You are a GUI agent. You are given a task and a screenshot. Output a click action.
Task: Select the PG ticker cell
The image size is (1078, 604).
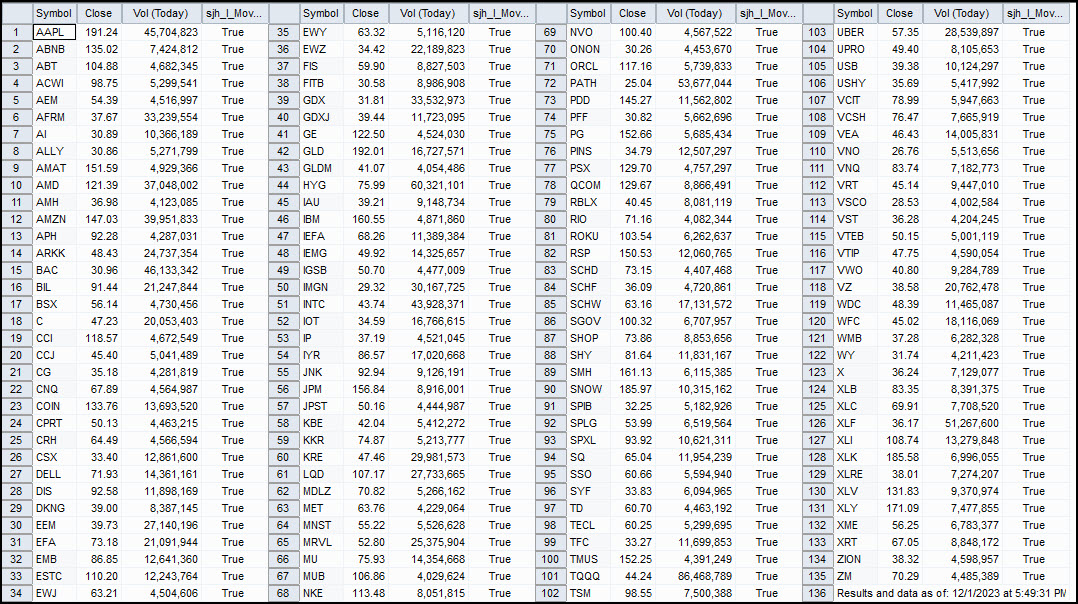[x=587, y=134]
